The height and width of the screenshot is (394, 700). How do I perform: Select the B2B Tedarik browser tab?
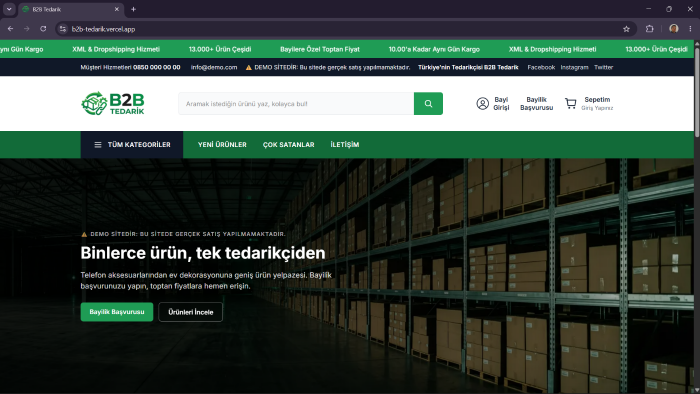coord(71,9)
